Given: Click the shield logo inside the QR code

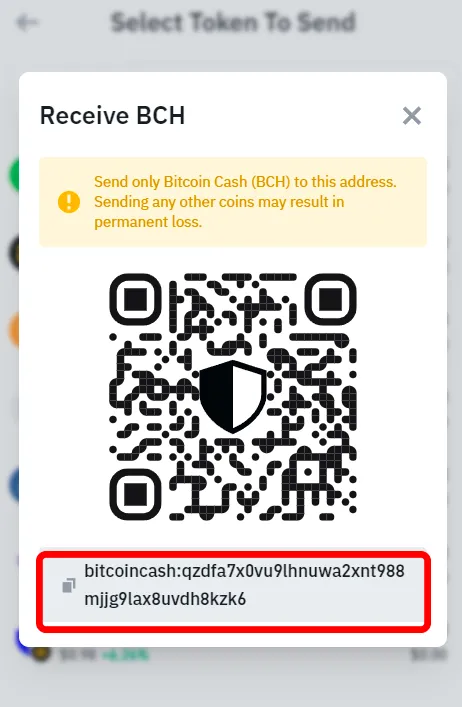Looking at the screenshot, I should [233, 396].
